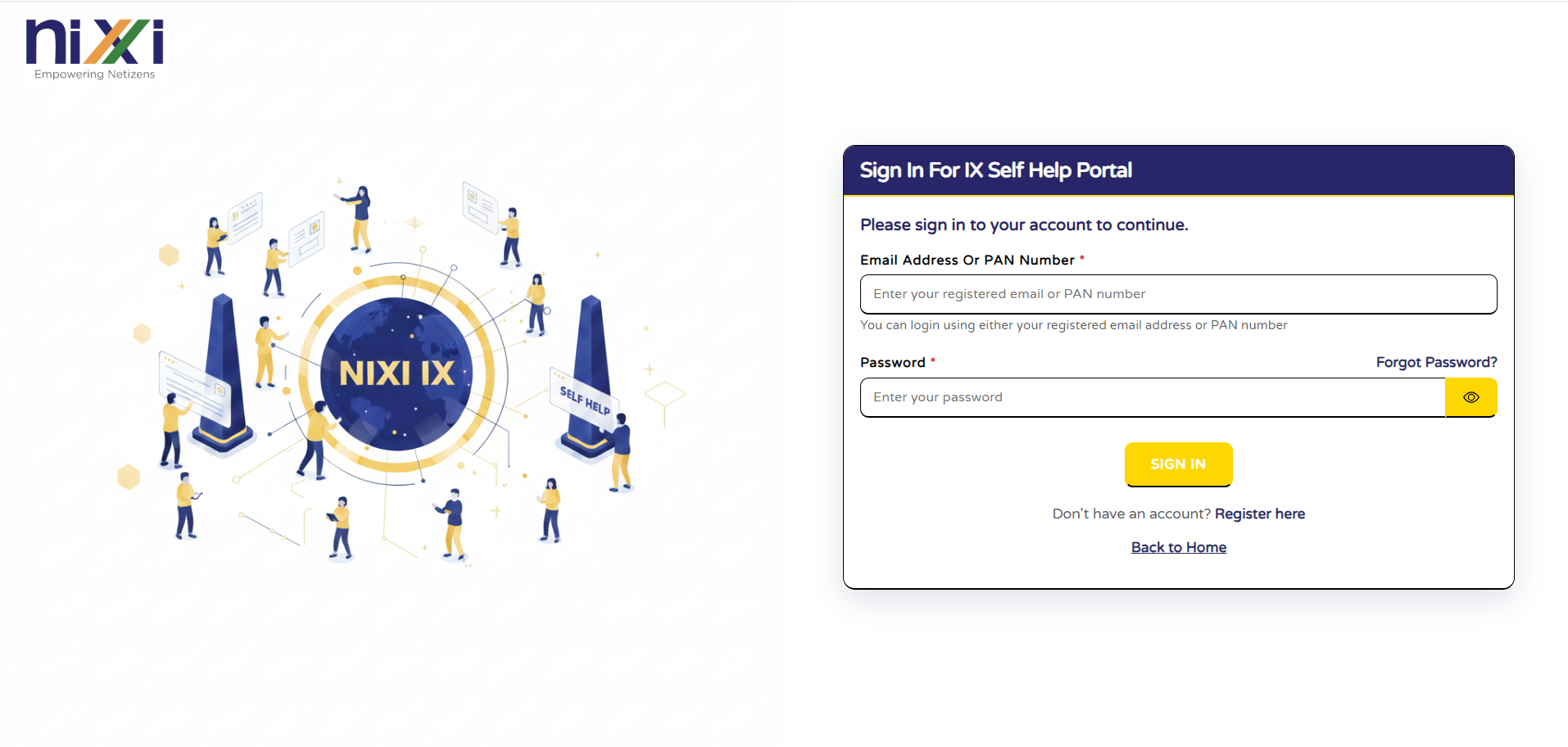Open the Forgot Password link
The width and height of the screenshot is (1568, 747).
(x=1436, y=362)
